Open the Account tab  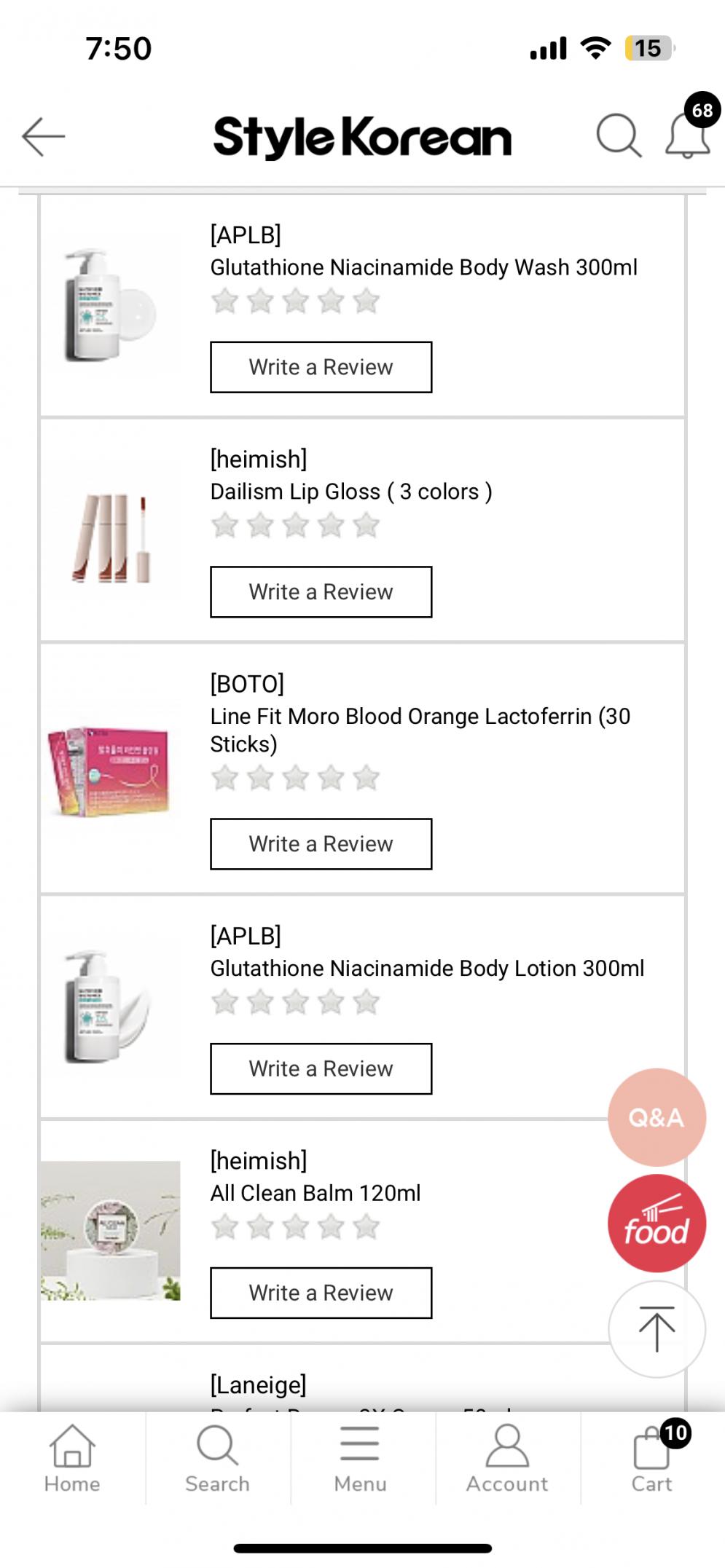pos(507,1457)
